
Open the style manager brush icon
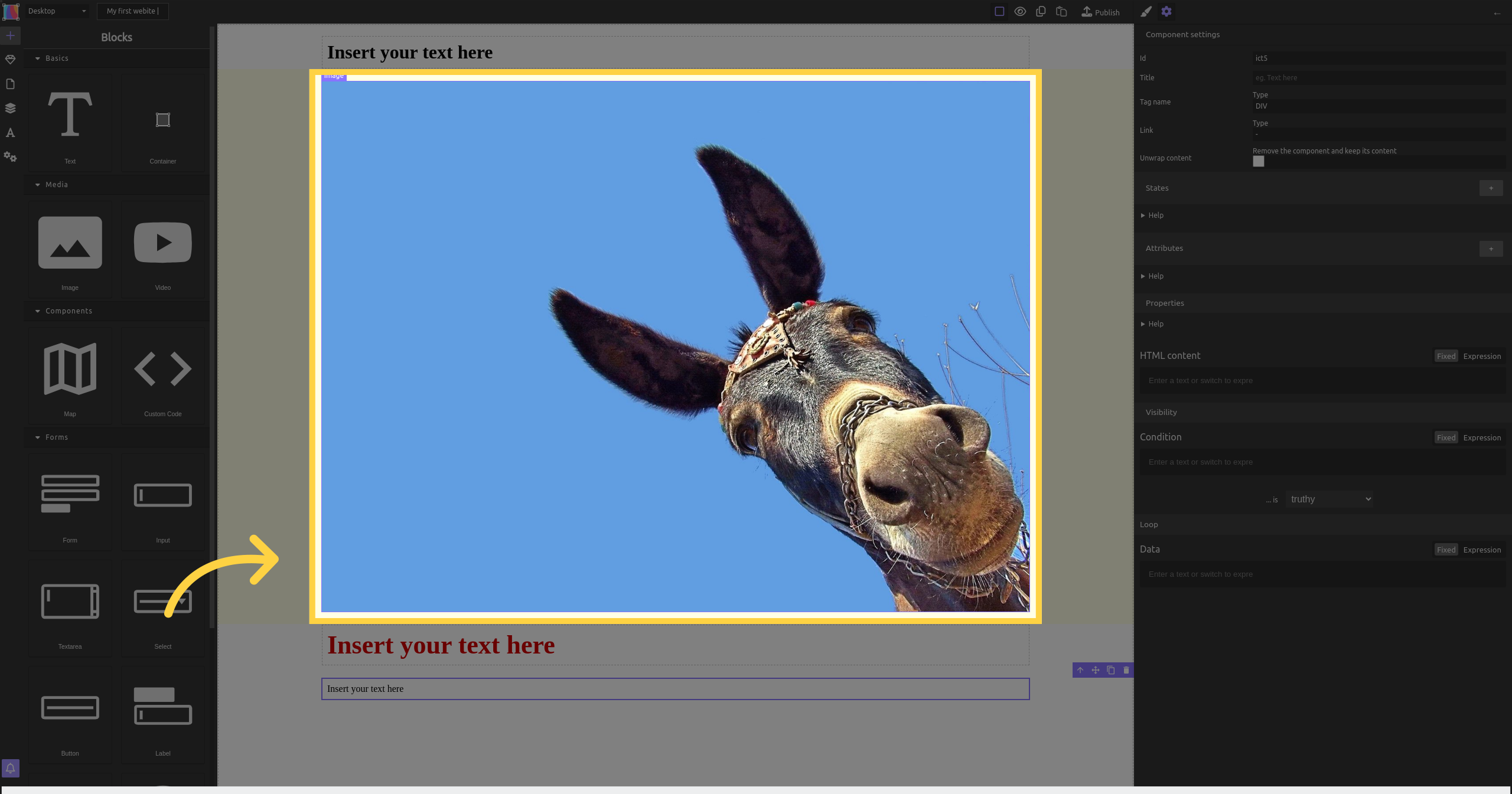[x=1146, y=11]
